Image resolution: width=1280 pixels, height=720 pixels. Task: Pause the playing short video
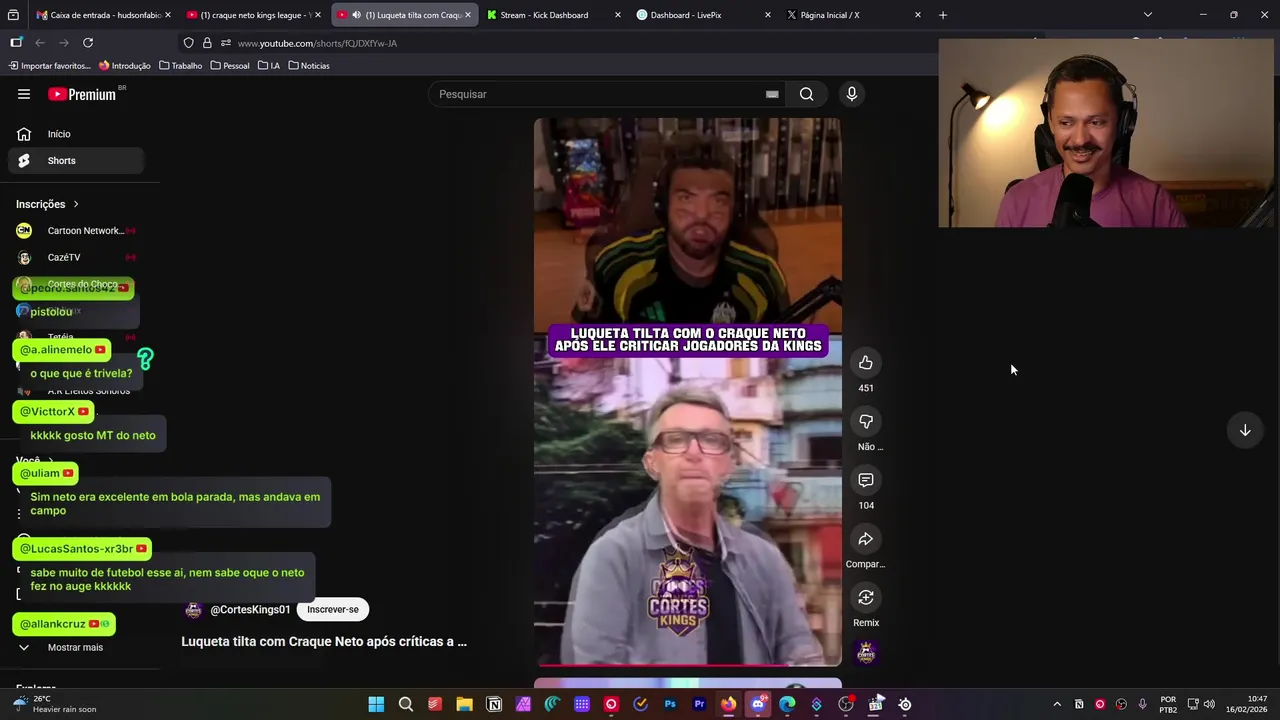(688, 391)
